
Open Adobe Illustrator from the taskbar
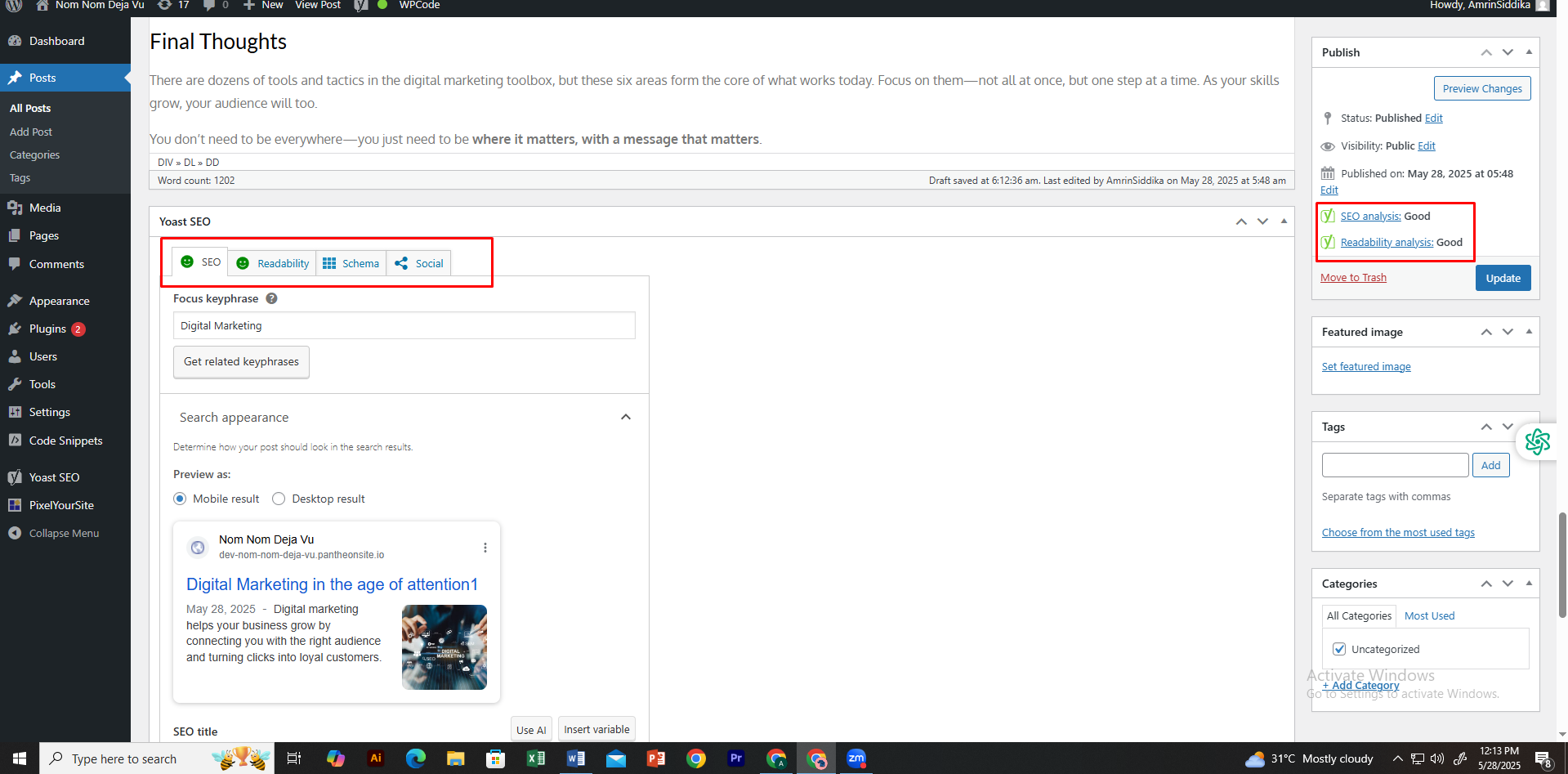[376, 758]
